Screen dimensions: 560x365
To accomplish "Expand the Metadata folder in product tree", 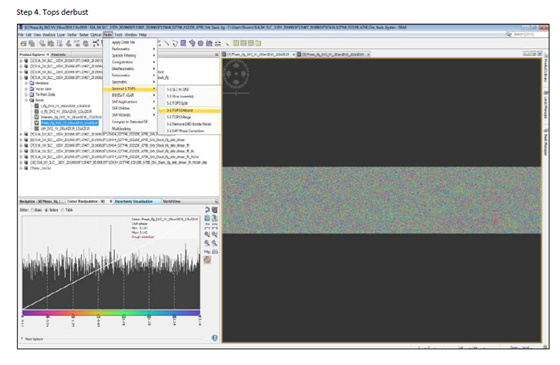I will 26,83.
